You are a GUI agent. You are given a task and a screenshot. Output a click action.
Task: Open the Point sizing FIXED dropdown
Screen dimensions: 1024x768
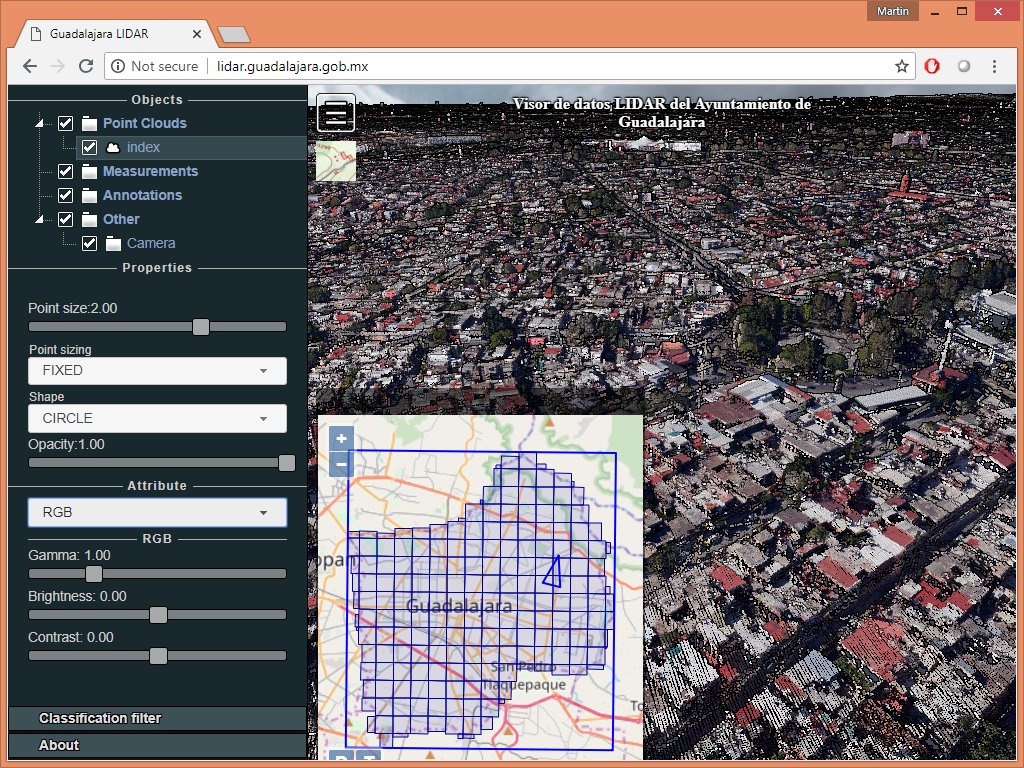[x=157, y=370]
